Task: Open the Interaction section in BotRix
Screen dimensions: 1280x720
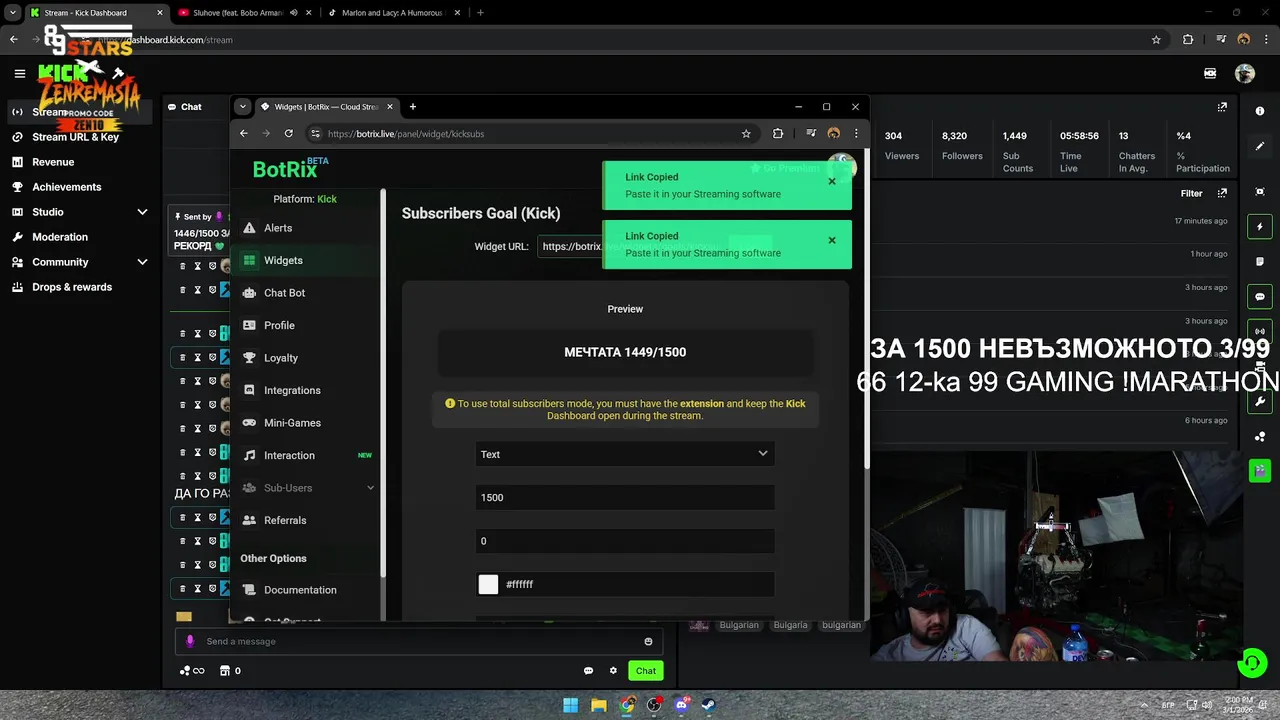Action: tap(306, 455)
